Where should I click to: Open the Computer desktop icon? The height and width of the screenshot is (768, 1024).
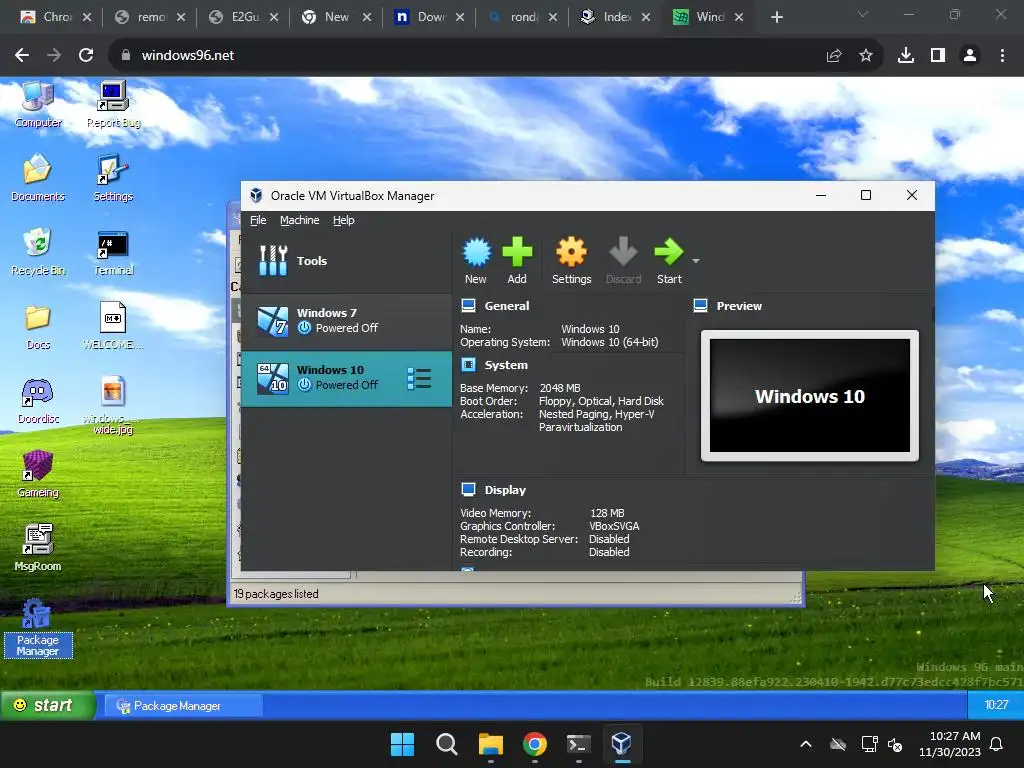(38, 104)
